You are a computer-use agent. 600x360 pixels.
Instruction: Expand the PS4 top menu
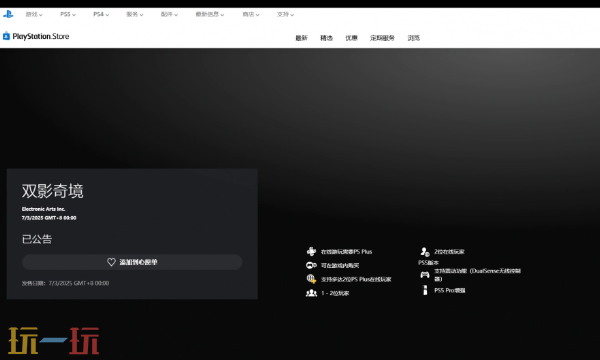101,15
